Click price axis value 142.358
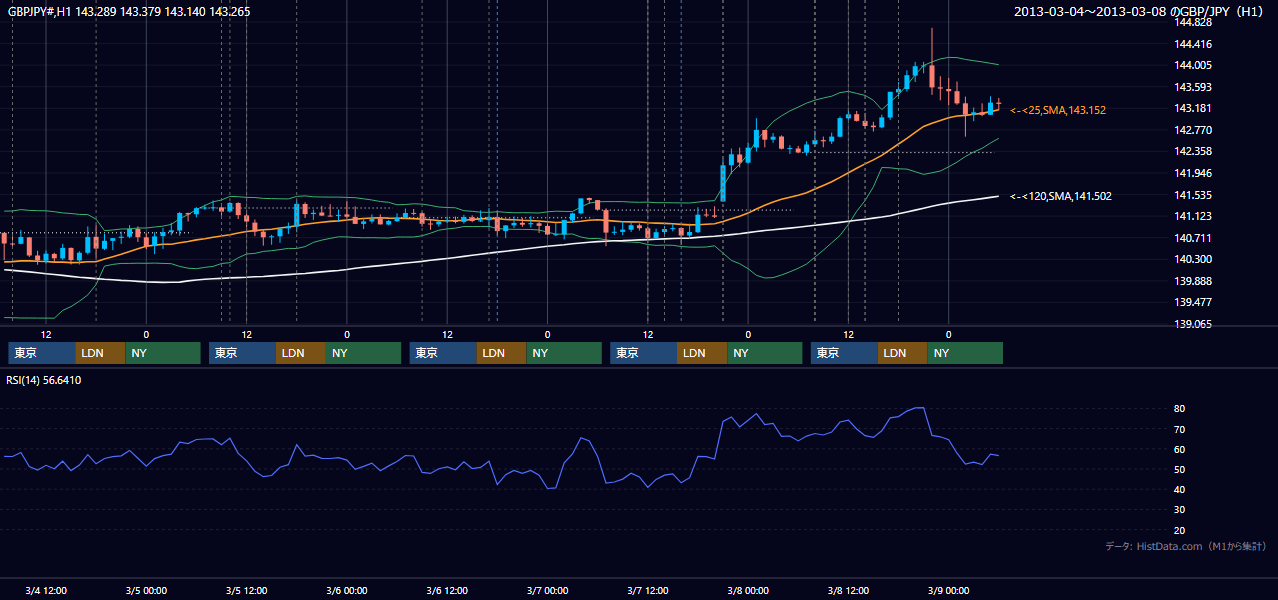The height and width of the screenshot is (600, 1278). pos(1194,151)
